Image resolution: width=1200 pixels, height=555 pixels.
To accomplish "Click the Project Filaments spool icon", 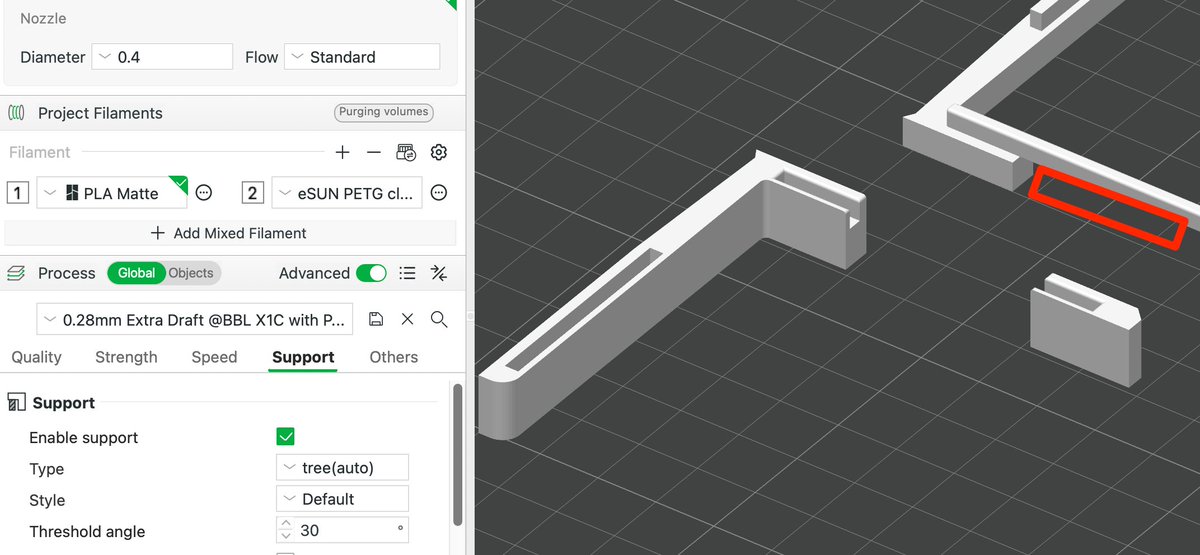I will 17,113.
